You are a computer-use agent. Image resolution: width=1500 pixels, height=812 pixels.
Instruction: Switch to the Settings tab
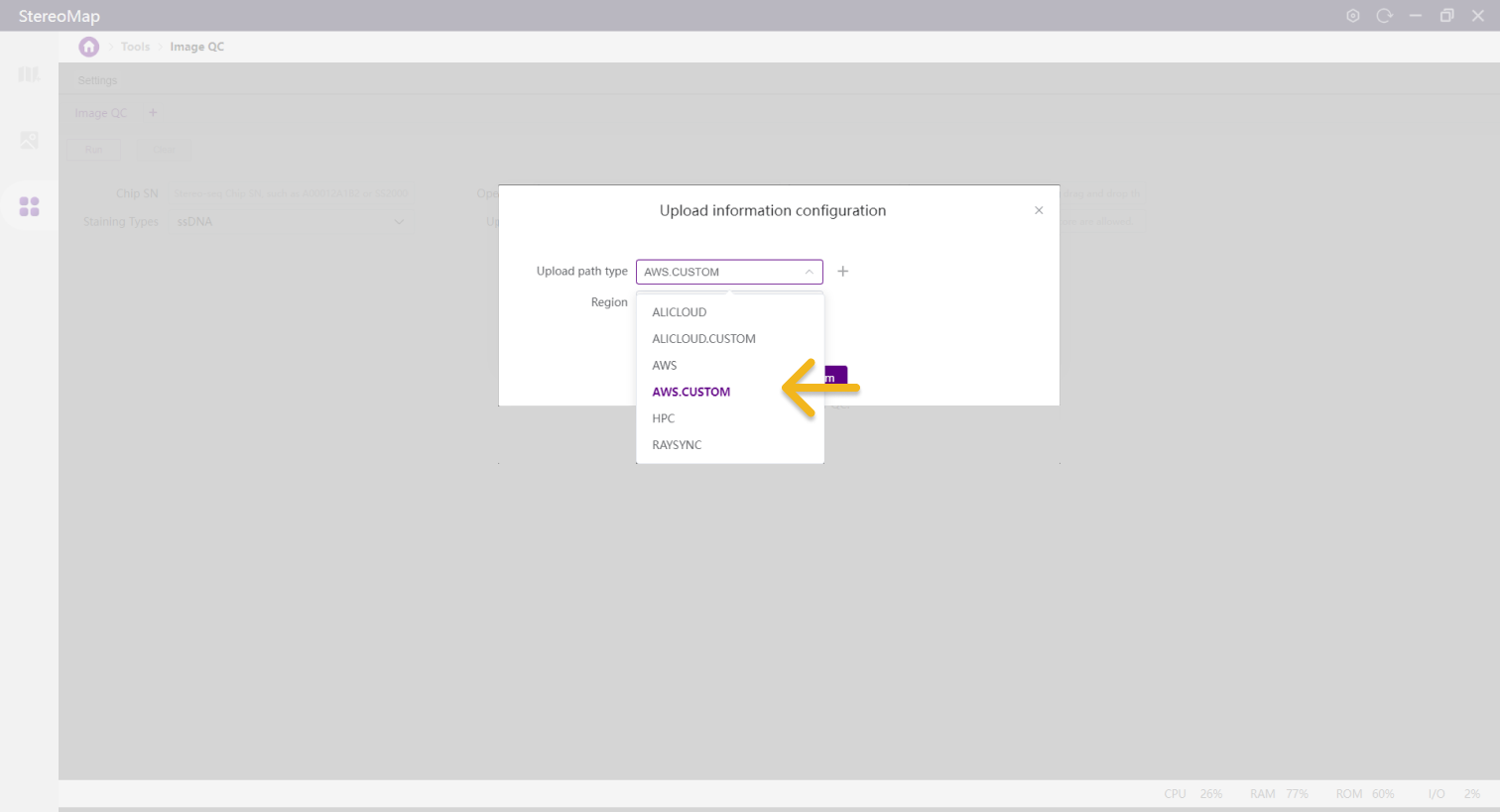97,80
